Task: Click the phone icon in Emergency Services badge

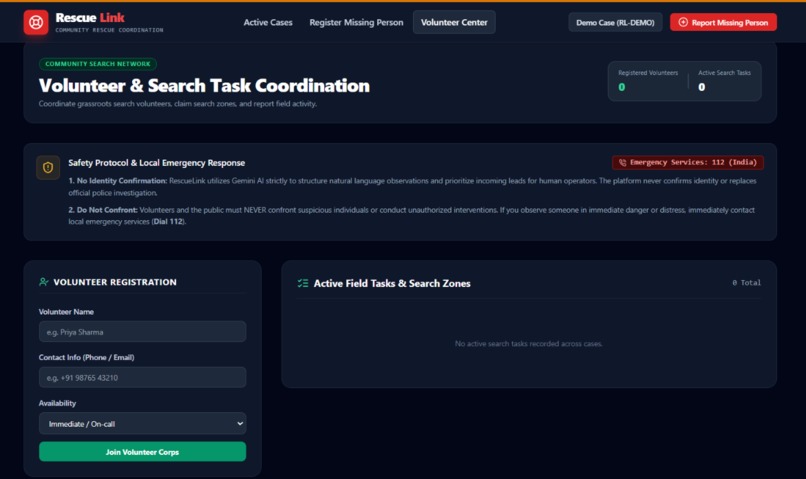Action: pos(622,163)
